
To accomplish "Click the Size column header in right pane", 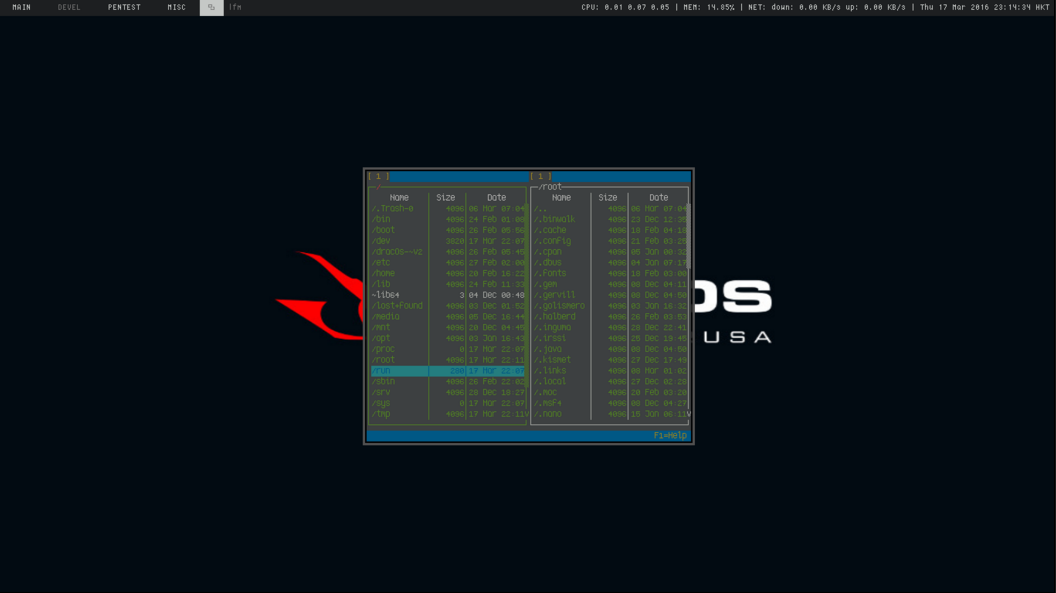I will click(607, 198).
